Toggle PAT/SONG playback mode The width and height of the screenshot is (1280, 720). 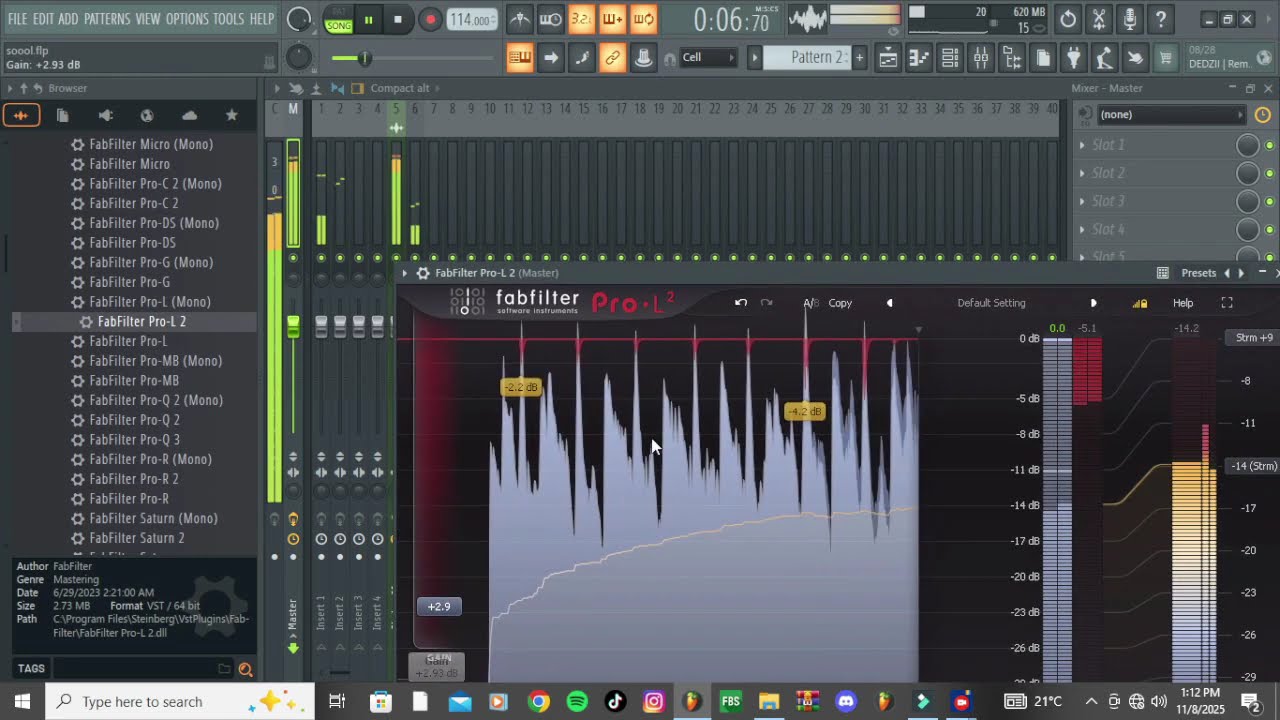point(339,20)
